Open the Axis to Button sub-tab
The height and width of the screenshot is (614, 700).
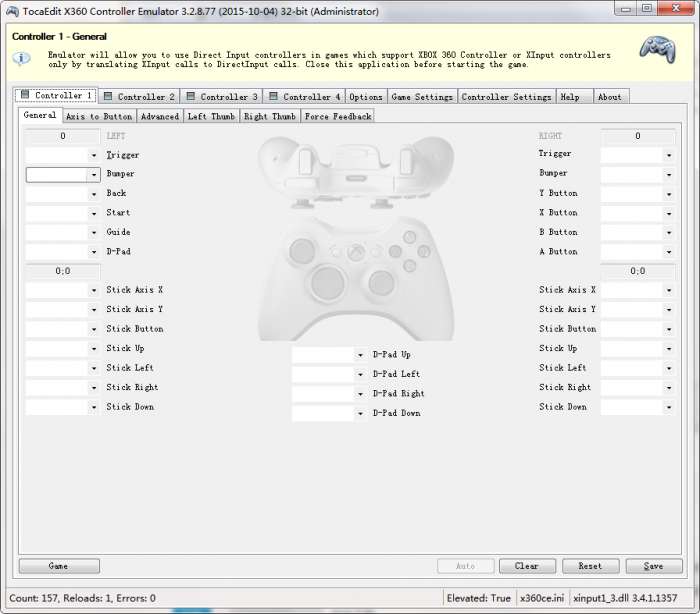click(x=99, y=116)
